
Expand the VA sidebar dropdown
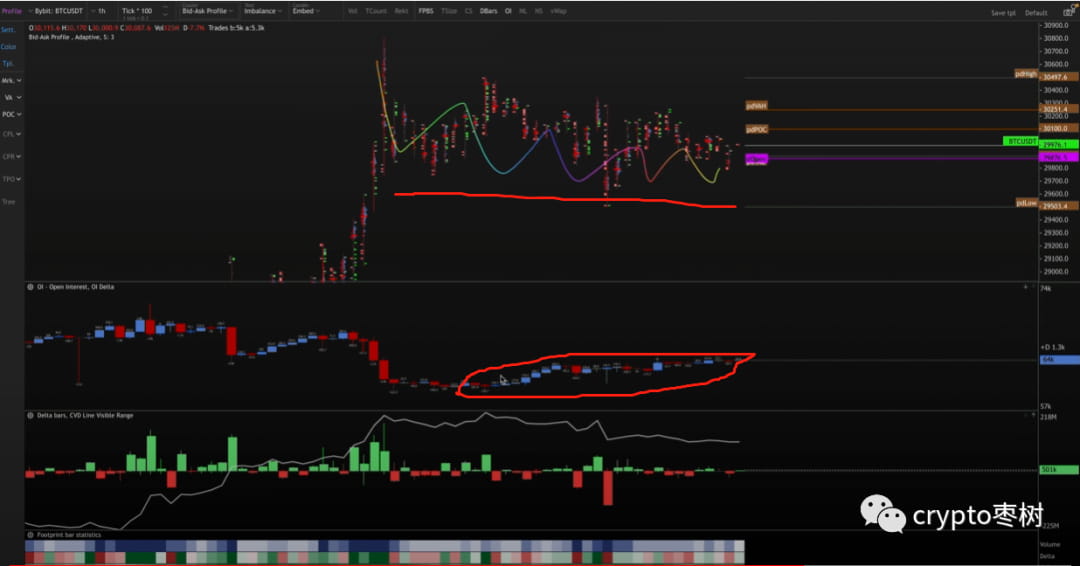(13, 98)
